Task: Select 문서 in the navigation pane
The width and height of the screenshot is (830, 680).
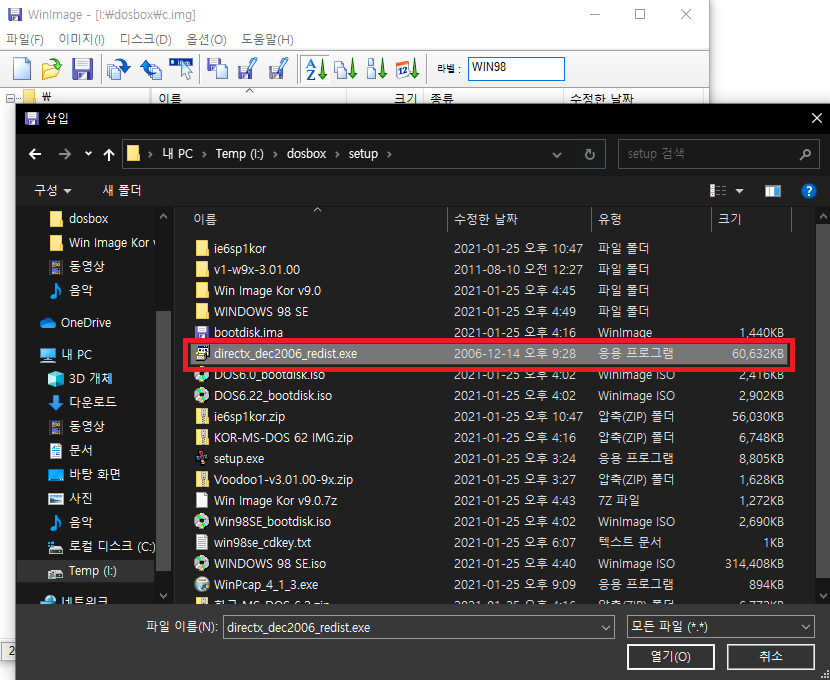Action: [70, 450]
